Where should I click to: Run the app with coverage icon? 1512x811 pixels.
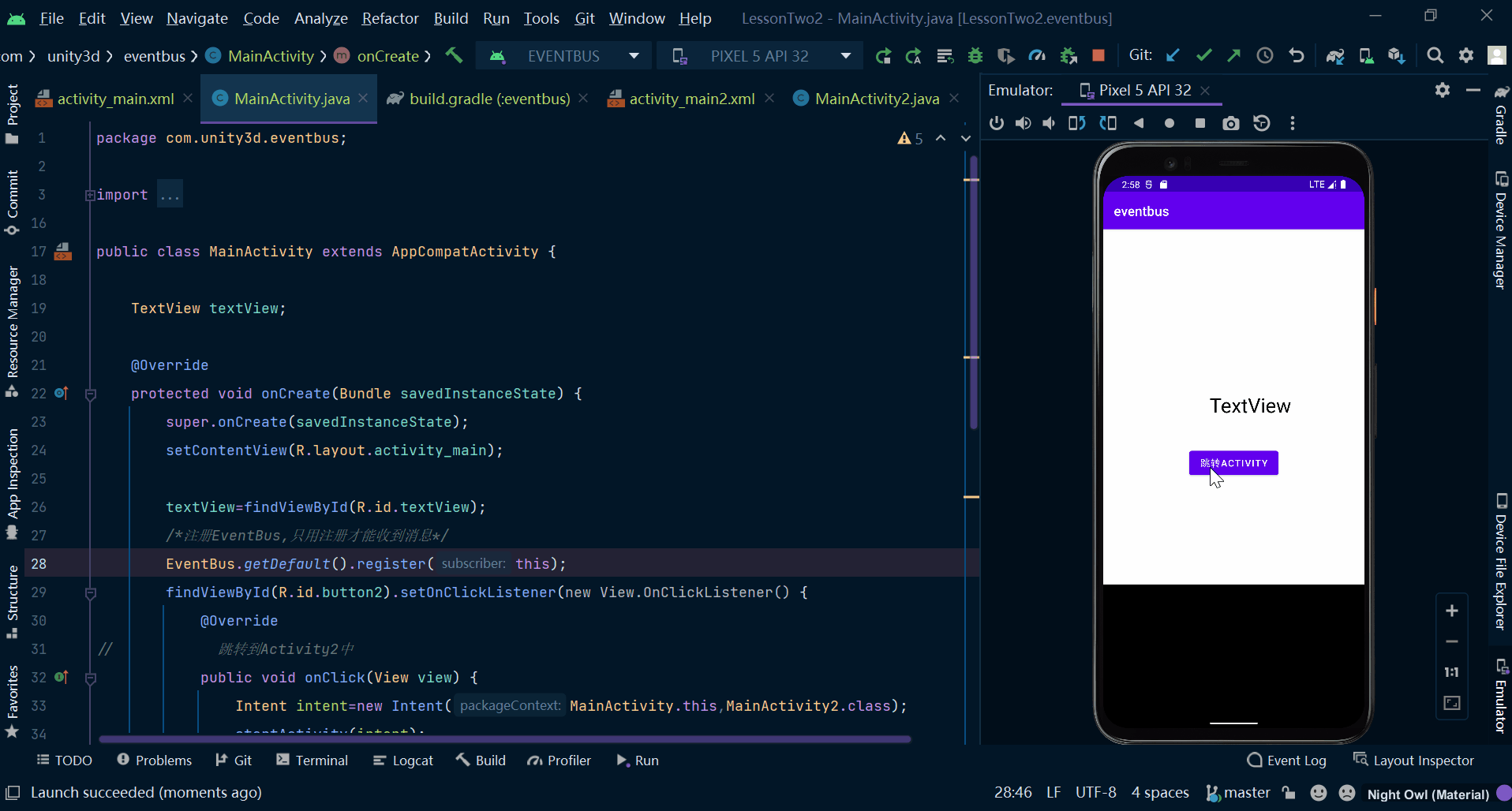(1005, 55)
